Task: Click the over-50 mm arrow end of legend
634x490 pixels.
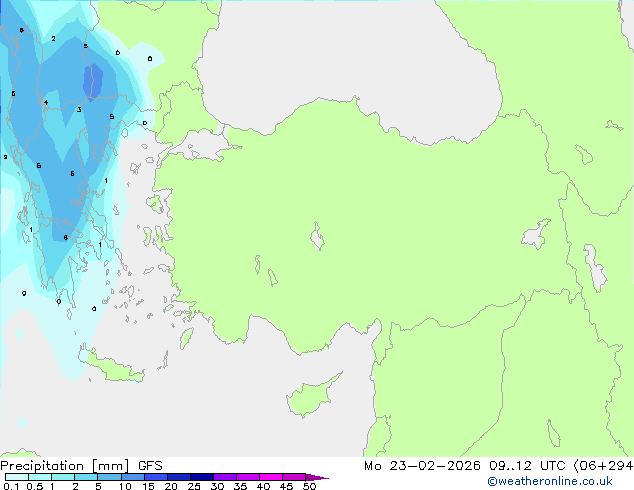Action: [317, 477]
